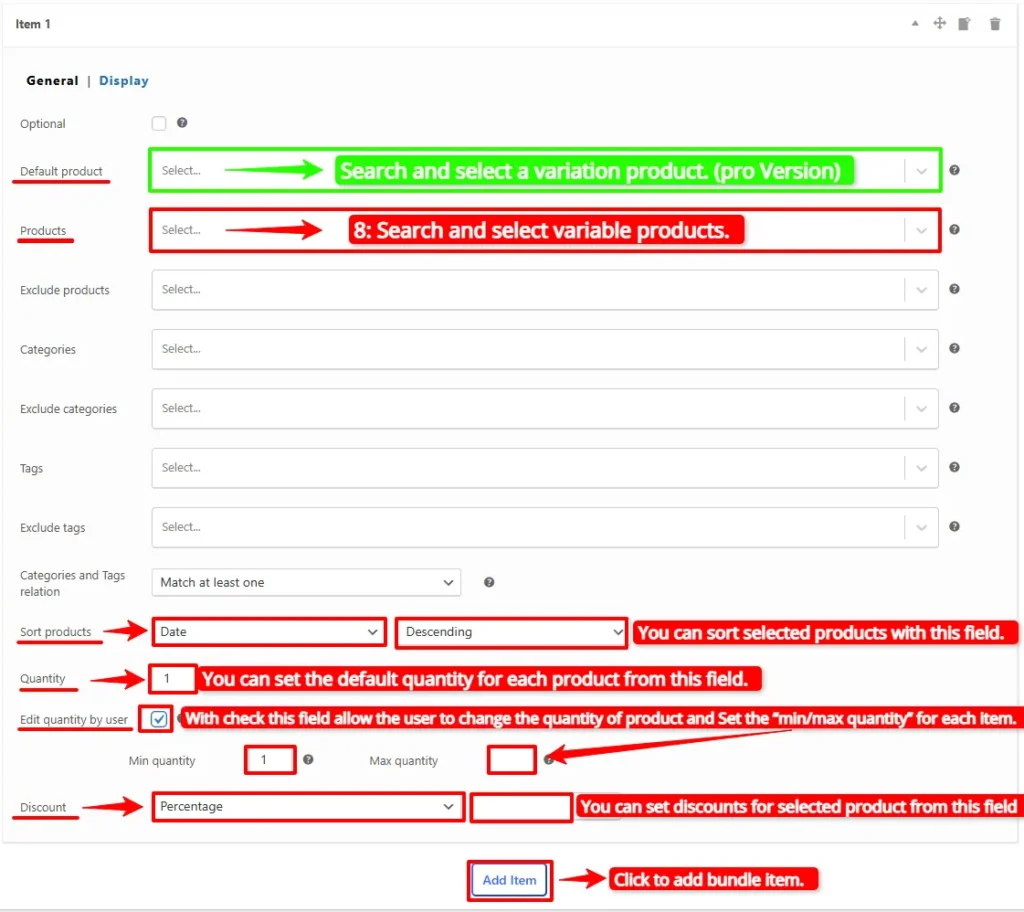This screenshot has height=912, width=1024.
Task: Click the Discount label
Action: coord(43,807)
